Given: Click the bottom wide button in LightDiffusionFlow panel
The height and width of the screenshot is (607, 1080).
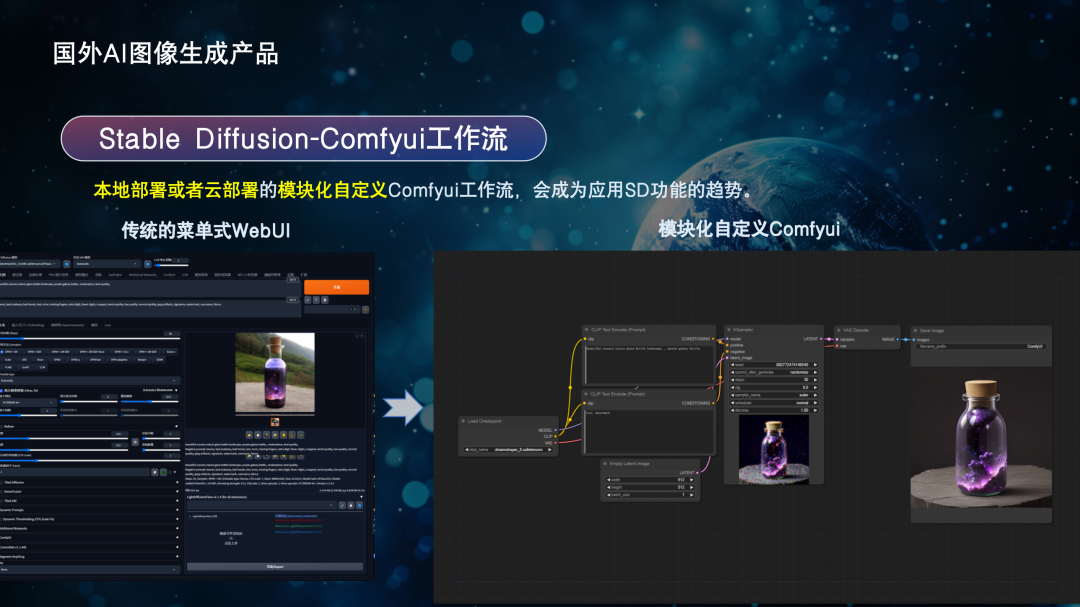Looking at the screenshot, I should pos(275,567).
